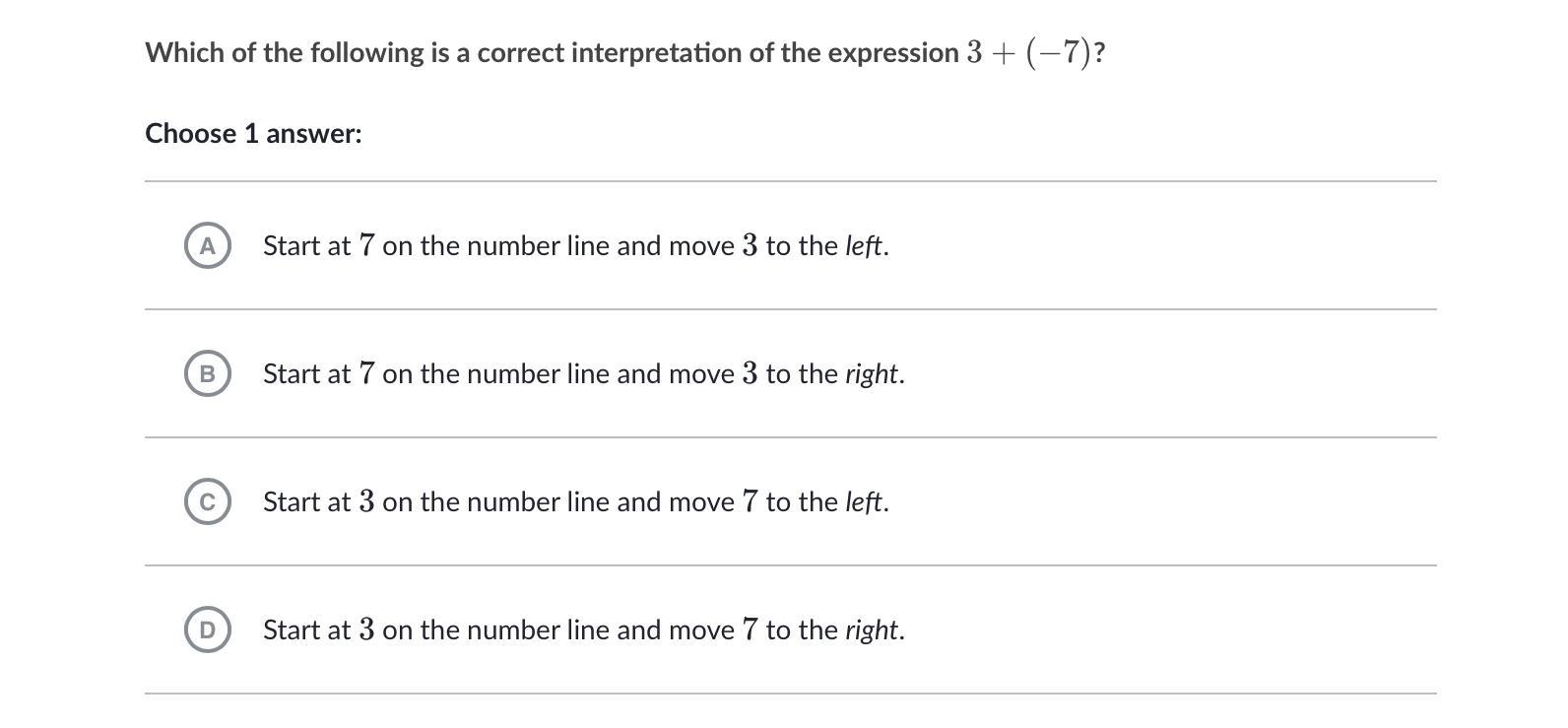Click the starting number 3 in option D

[x=366, y=629]
